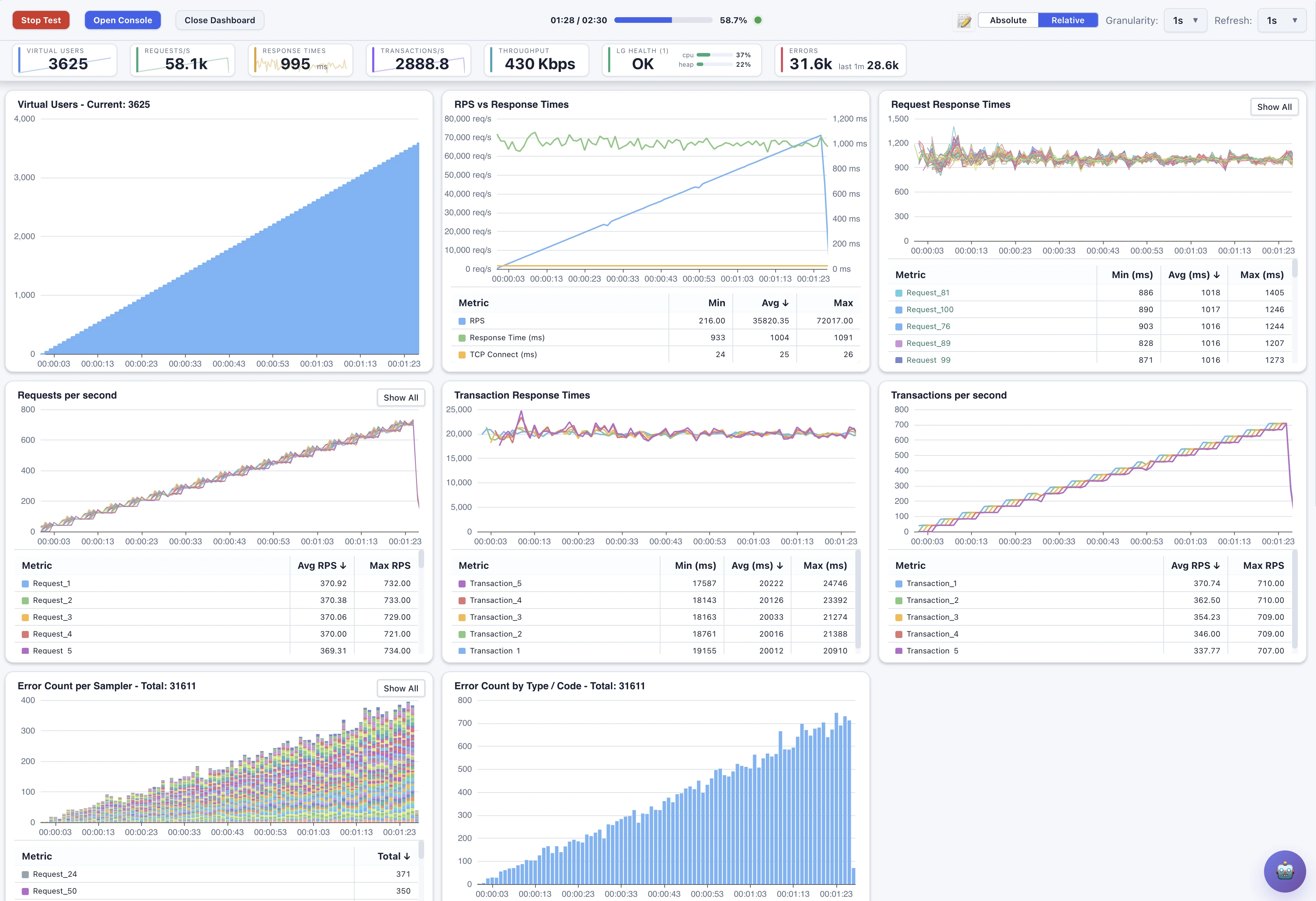Screen dimensions: 1316x901
Task: Click the green test status indicator dot
Action: 758,20
